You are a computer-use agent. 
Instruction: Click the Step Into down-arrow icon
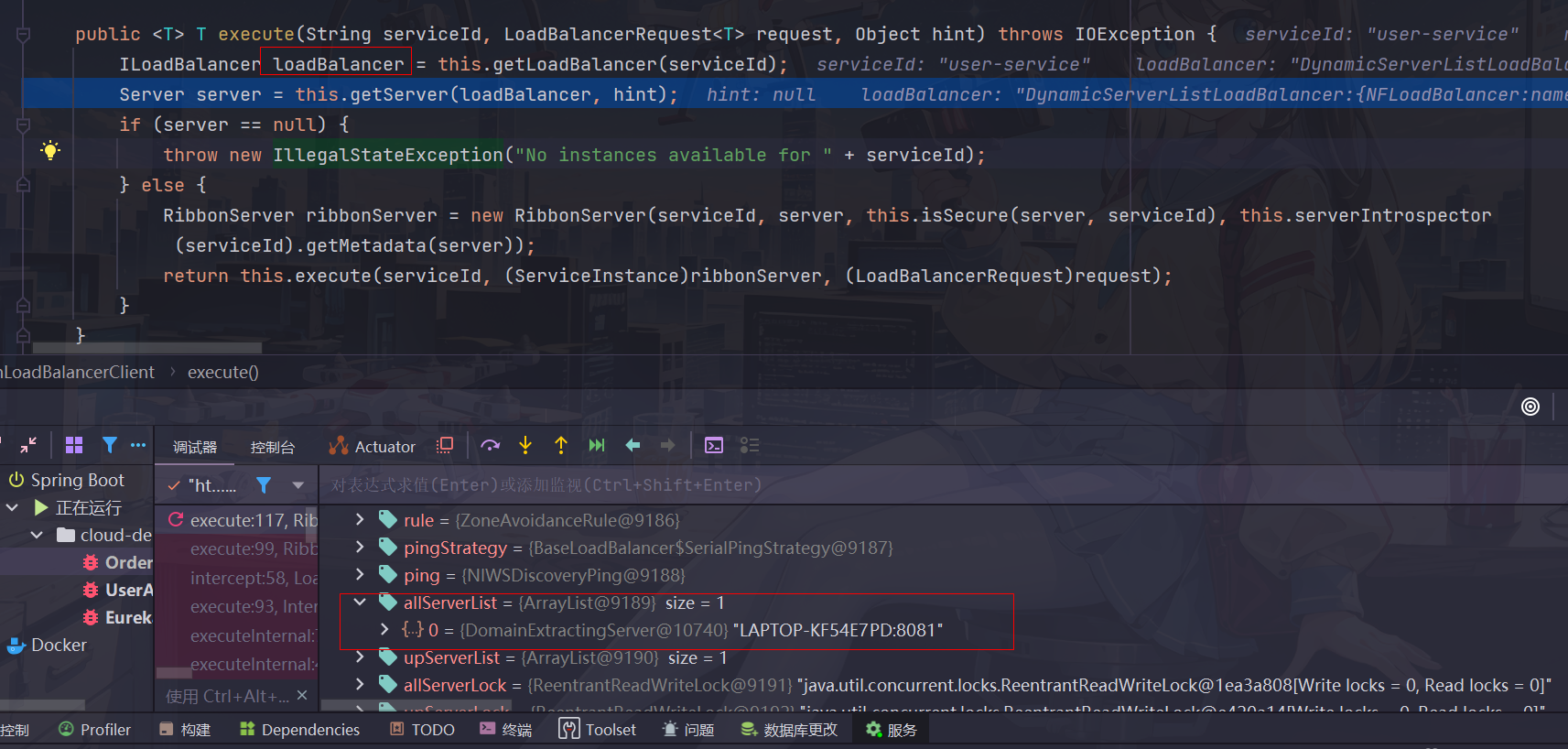point(525,445)
